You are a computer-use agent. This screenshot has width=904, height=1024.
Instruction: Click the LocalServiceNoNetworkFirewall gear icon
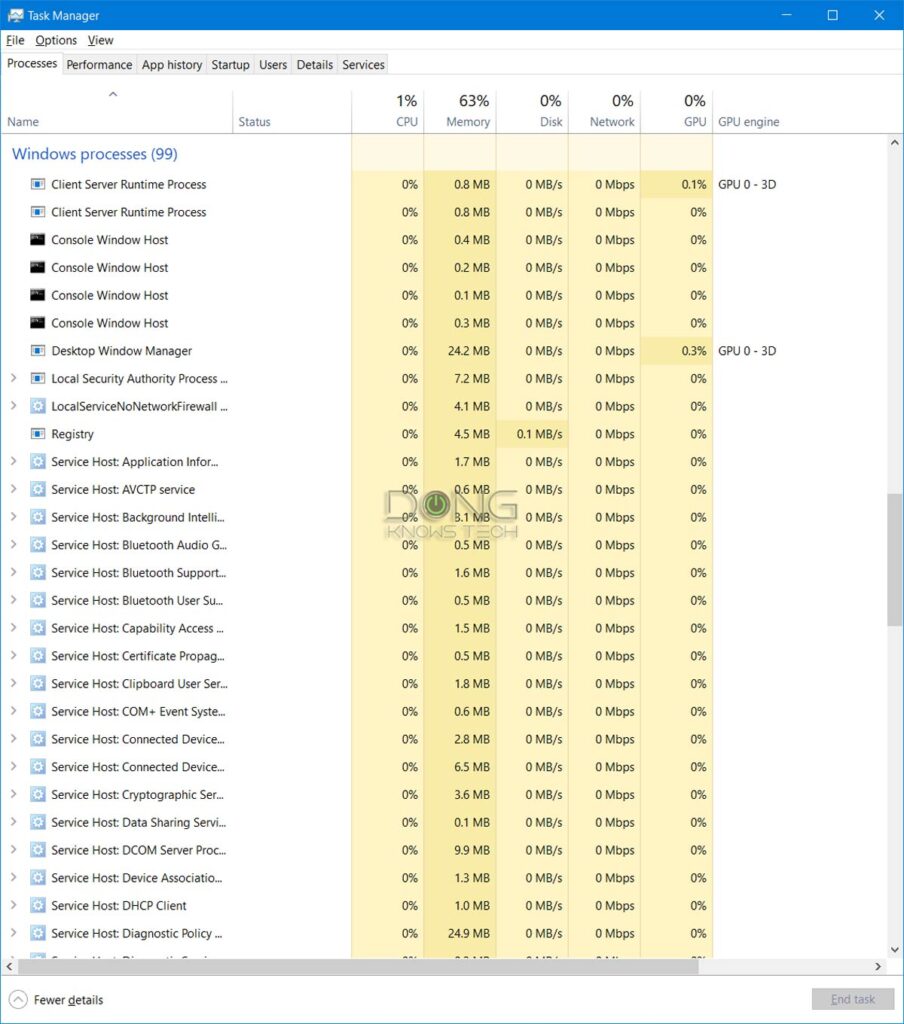pos(38,406)
